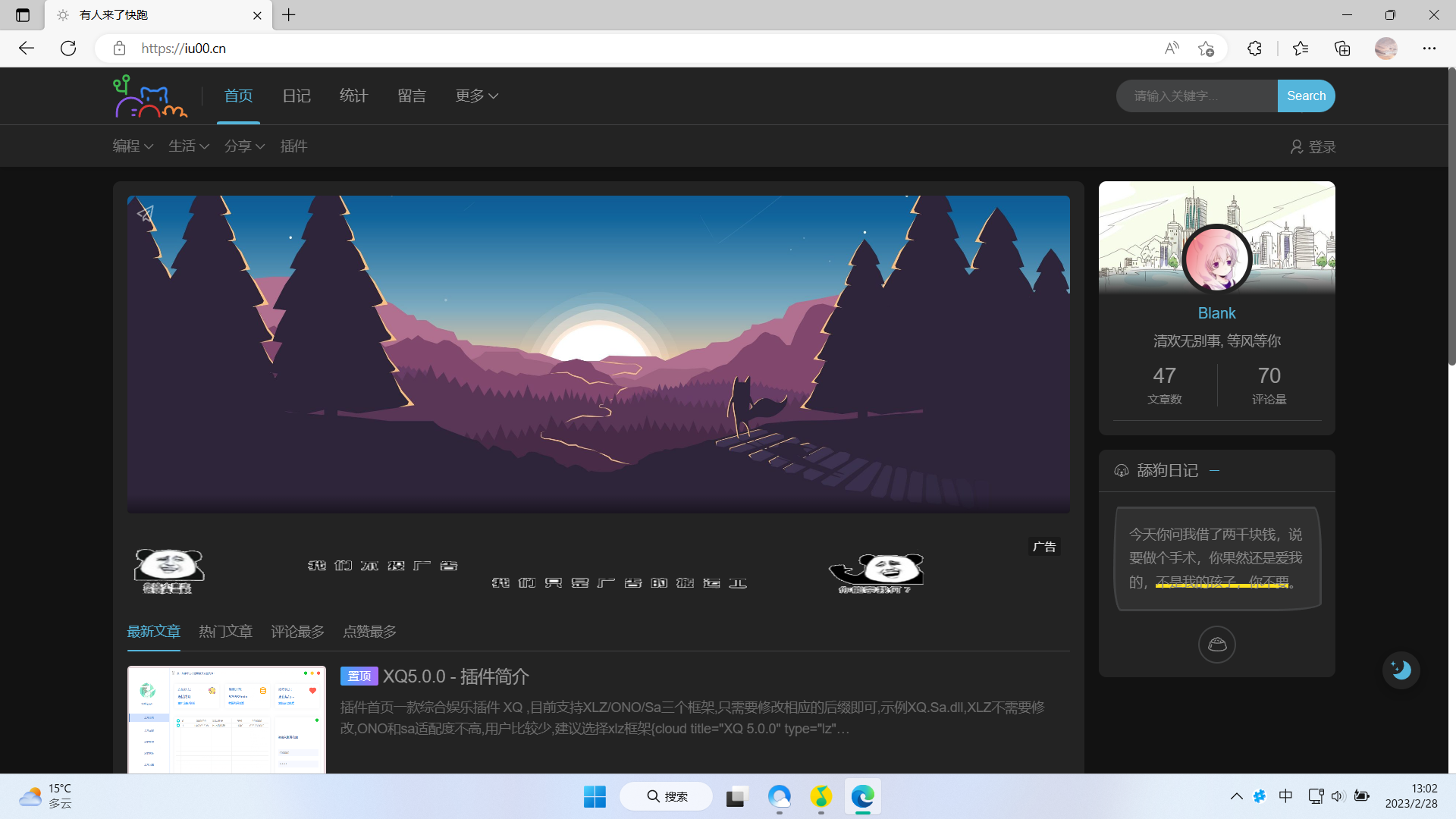Image resolution: width=1456 pixels, height=819 pixels.
Task: Open tab actions menu icon
Action: click(x=23, y=15)
